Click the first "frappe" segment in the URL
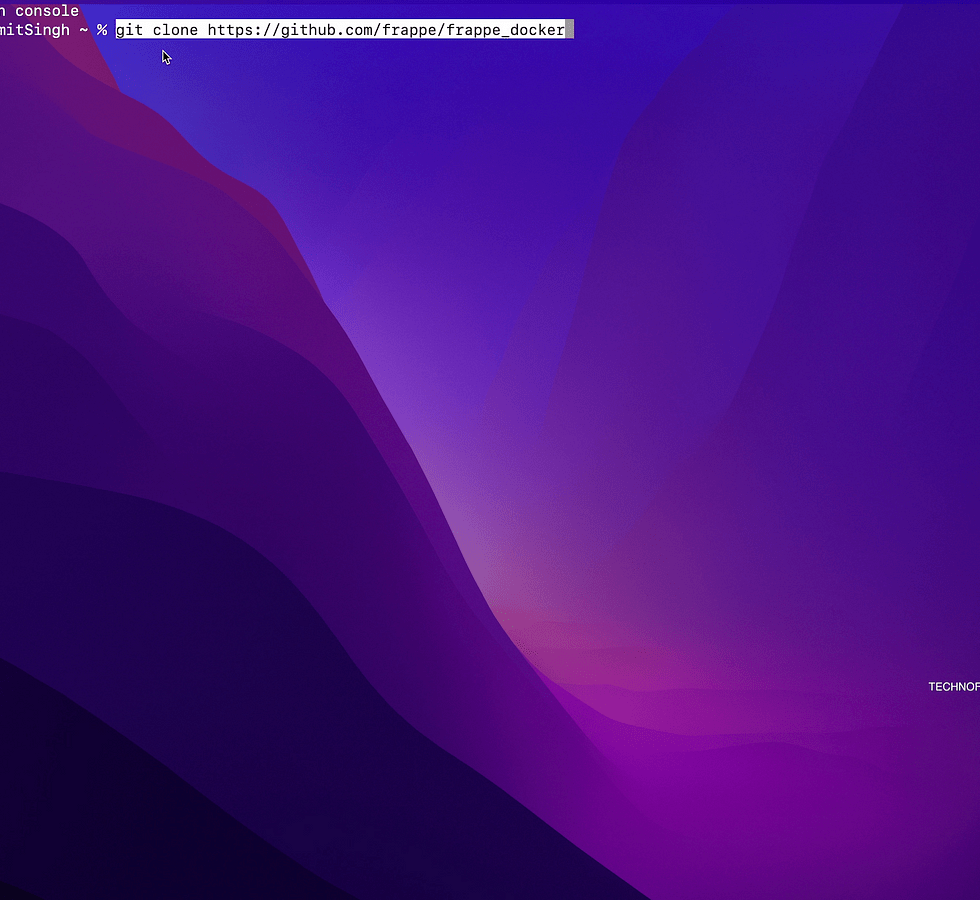Viewport: 980px width, 900px height. pos(409,30)
